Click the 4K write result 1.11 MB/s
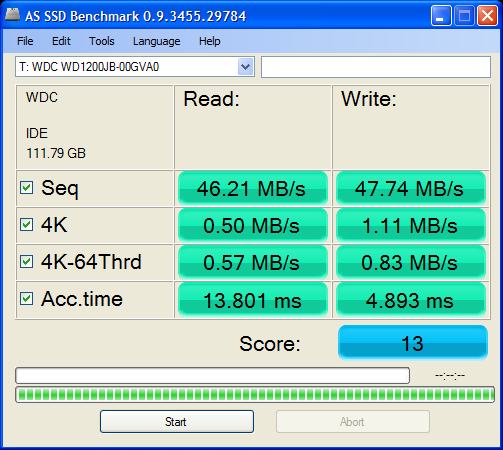 coord(411,225)
